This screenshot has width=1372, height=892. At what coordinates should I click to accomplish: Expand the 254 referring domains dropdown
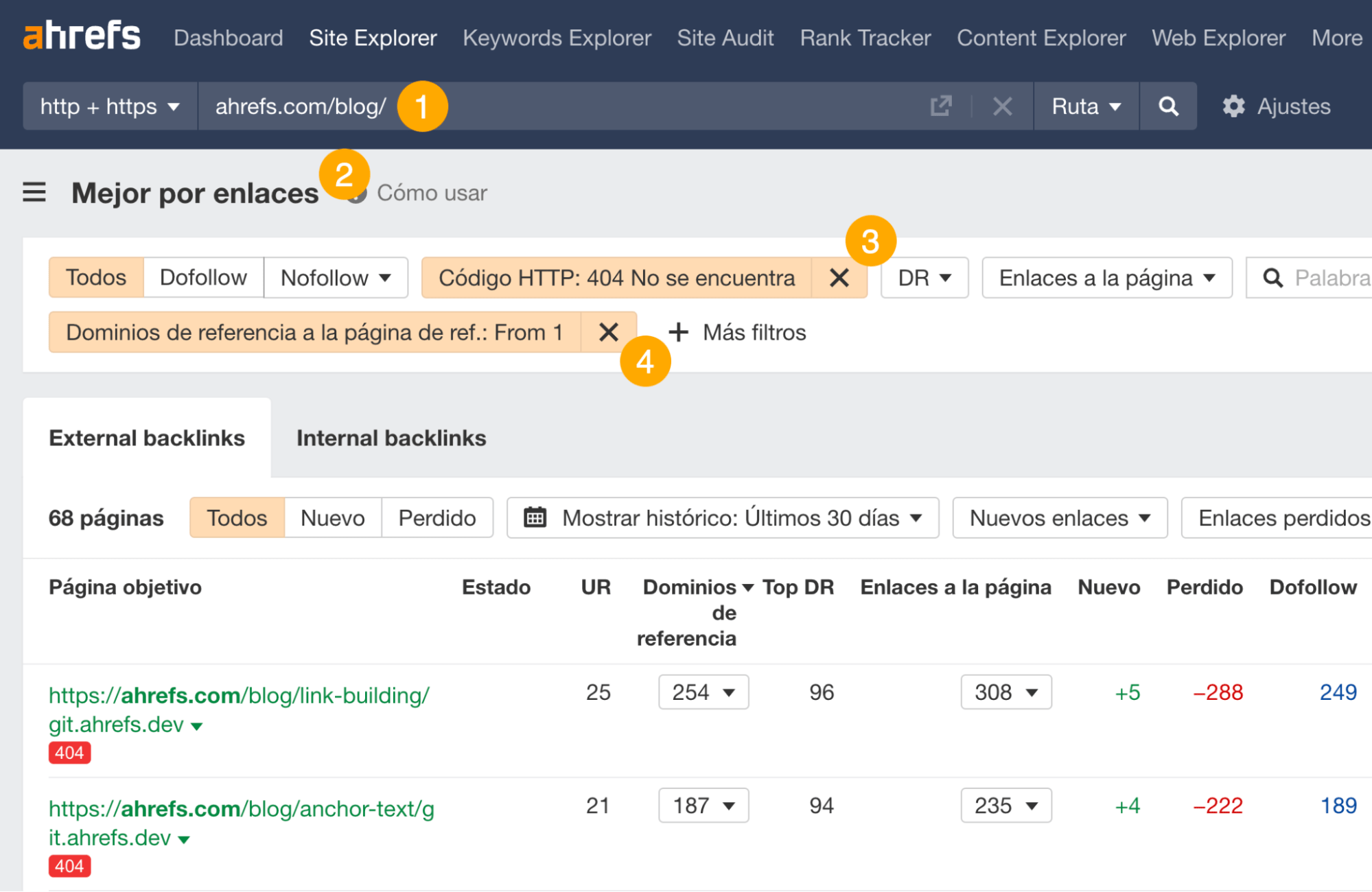tap(703, 692)
